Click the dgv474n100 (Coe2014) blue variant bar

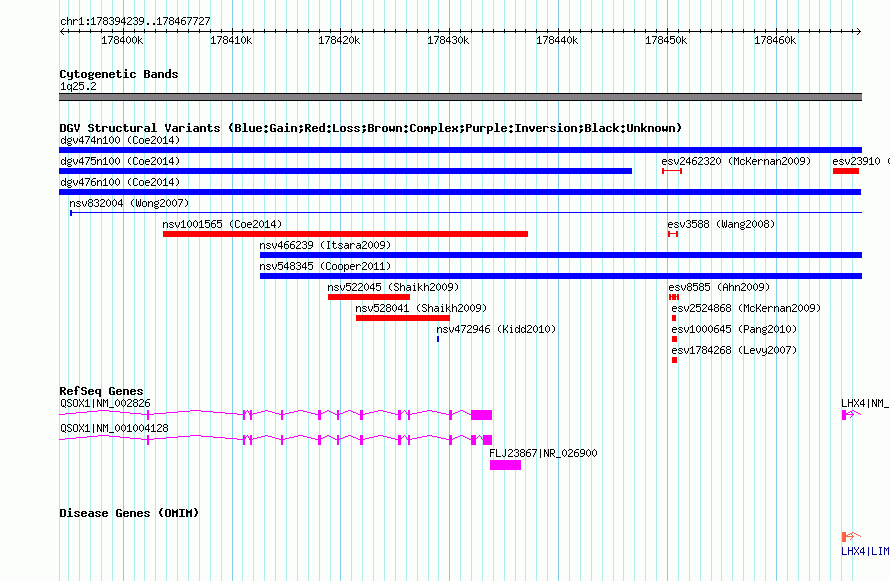(x=460, y=150)
